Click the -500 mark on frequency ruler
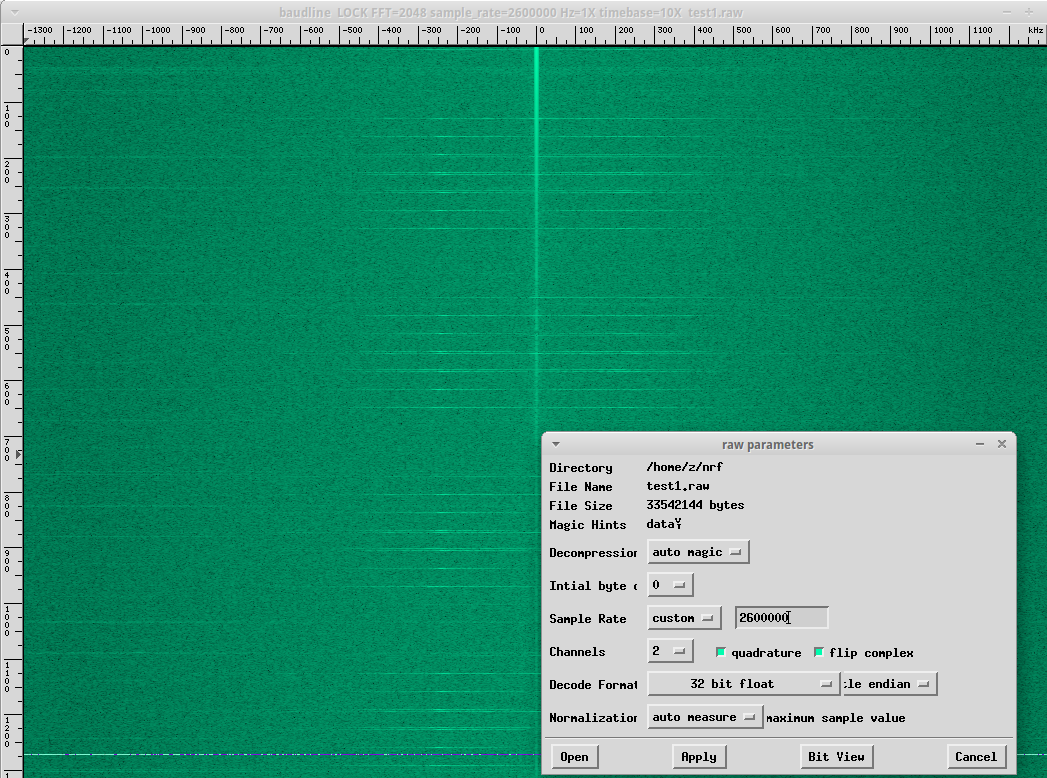1047x778 pixels. pos(351,31)
